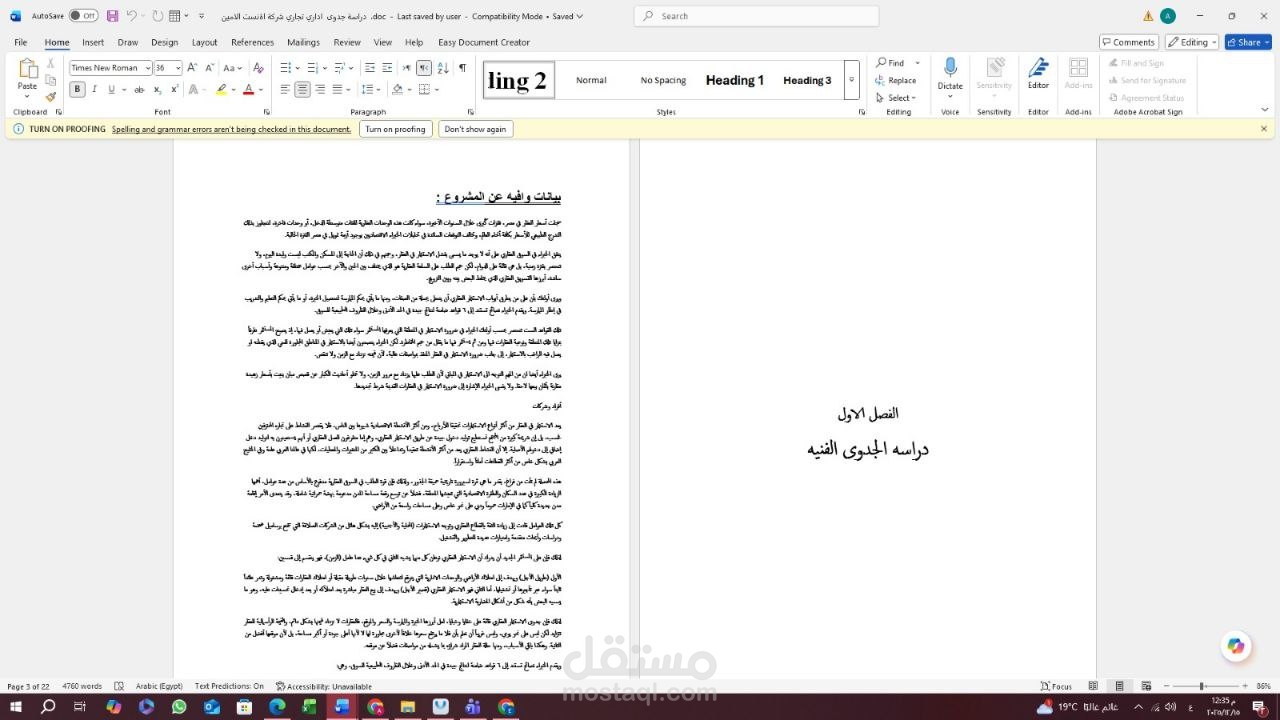Expand the Styles gallery more arrow
Image resolution: width=1280 pixels, height=720 pixels.
tap(851, 80)
